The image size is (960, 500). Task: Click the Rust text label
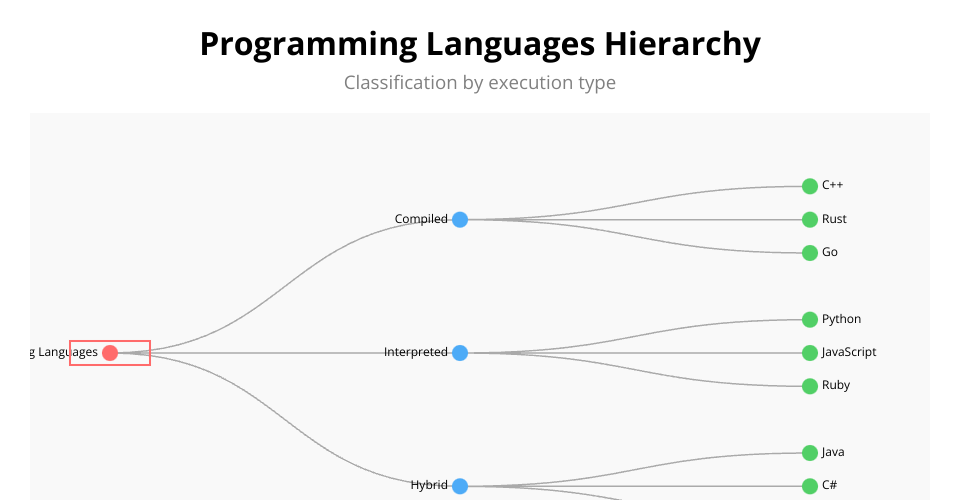click(834, 219)
